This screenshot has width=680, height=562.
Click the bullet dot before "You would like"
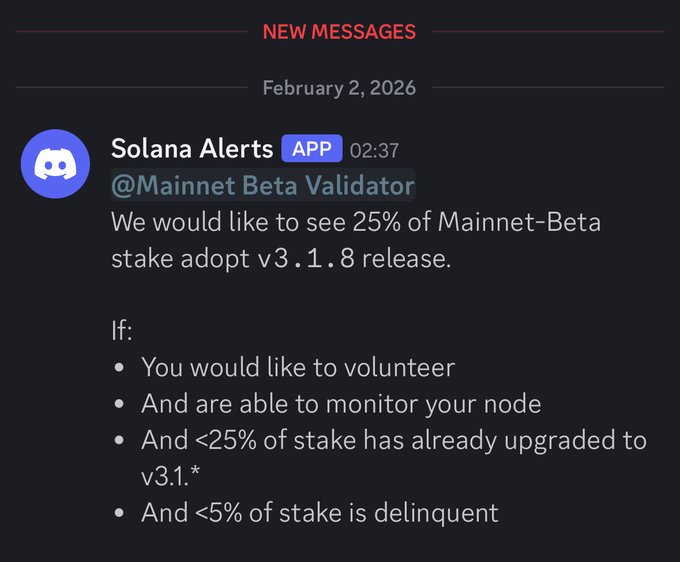[120, 368]
